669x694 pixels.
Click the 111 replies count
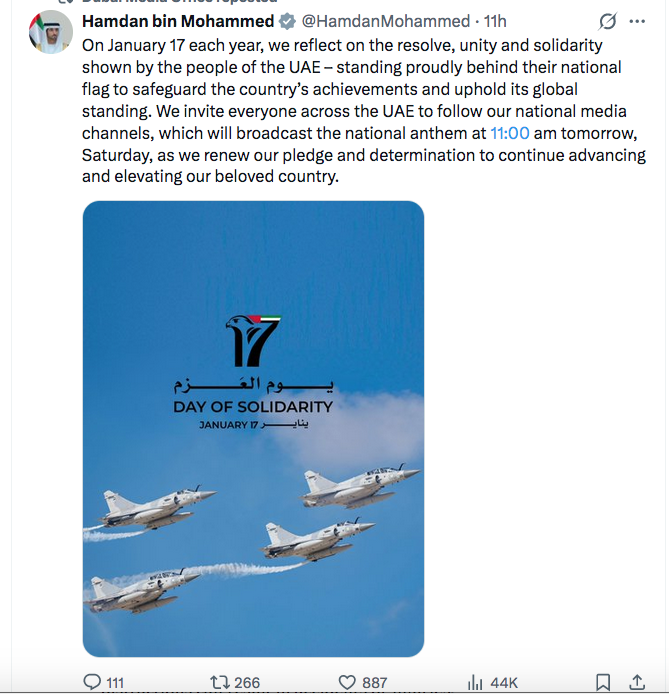click(x=115, y=683)
